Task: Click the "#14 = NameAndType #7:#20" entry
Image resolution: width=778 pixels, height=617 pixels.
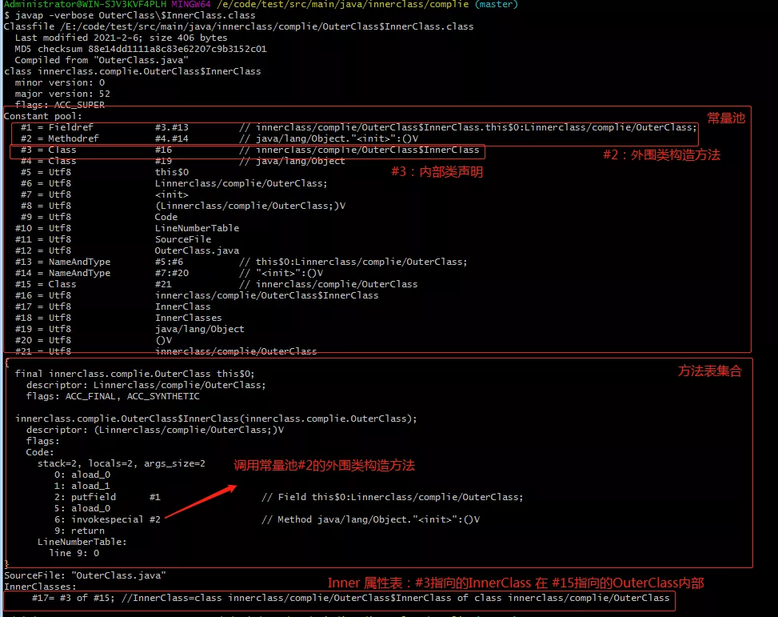Action: (169, 273)
